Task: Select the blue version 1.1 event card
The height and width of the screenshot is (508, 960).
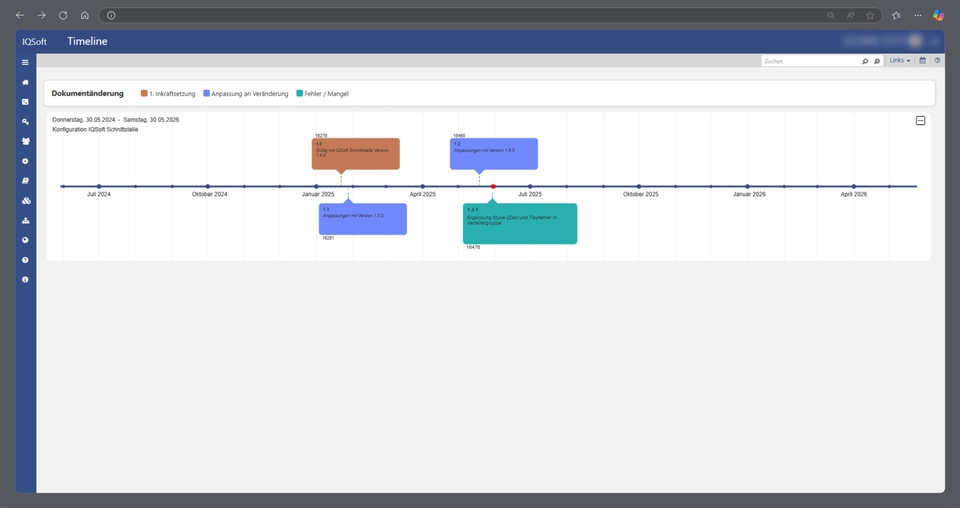Action: 363,219
